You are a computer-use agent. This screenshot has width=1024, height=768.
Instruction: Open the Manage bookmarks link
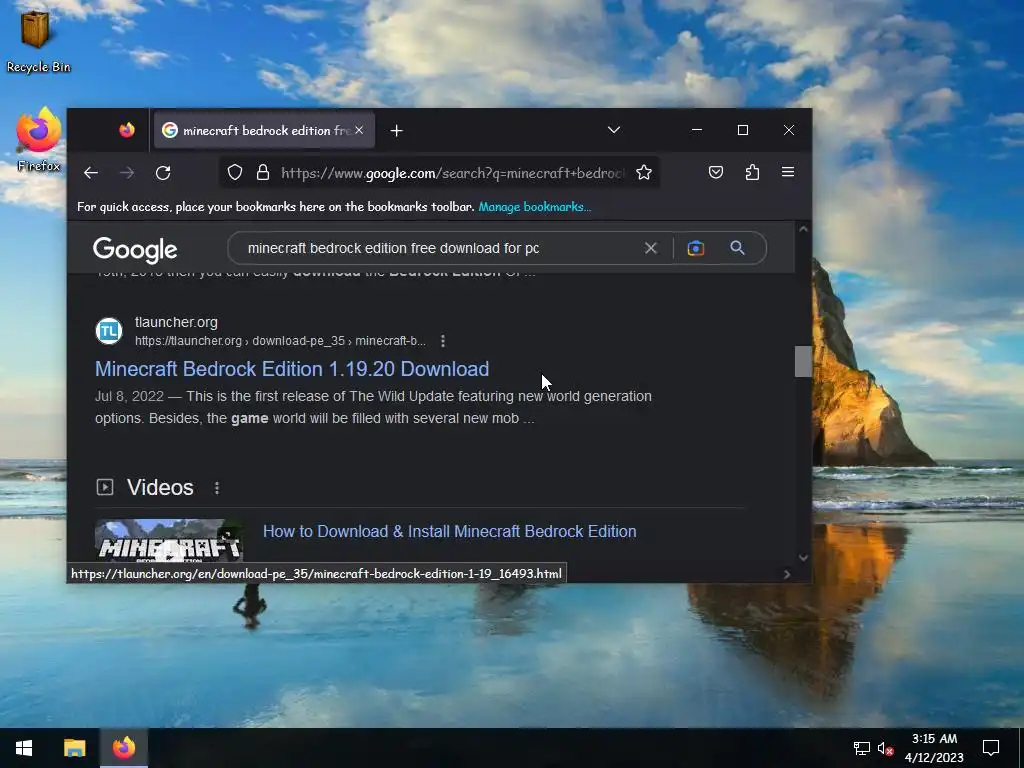534,206
